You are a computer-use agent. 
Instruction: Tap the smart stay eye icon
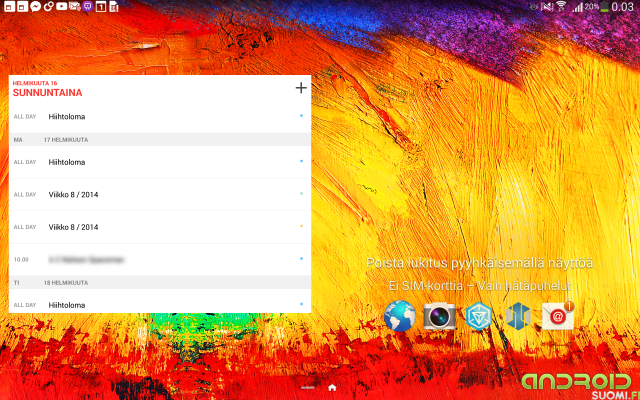click(534, 7)
